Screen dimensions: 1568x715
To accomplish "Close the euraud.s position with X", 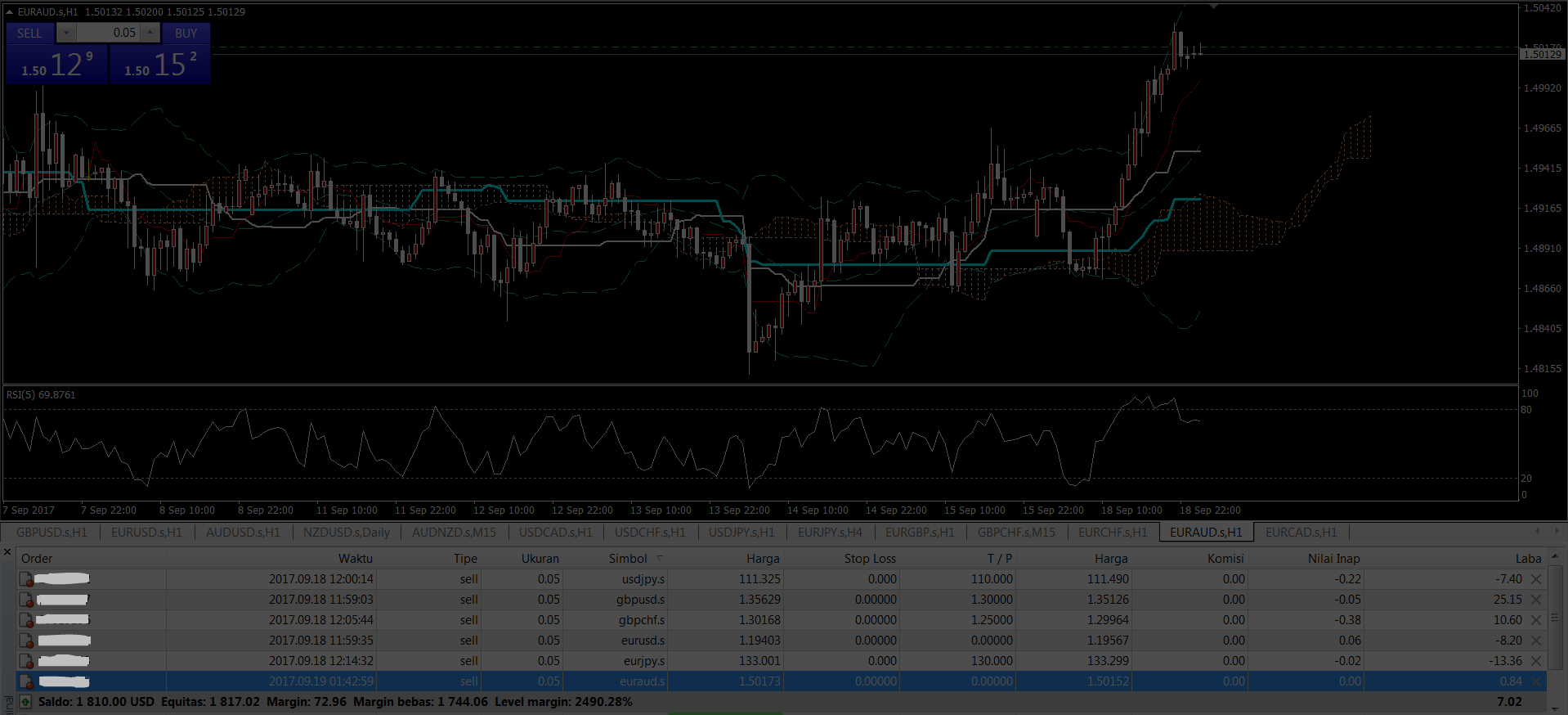I will [1536, 681].
